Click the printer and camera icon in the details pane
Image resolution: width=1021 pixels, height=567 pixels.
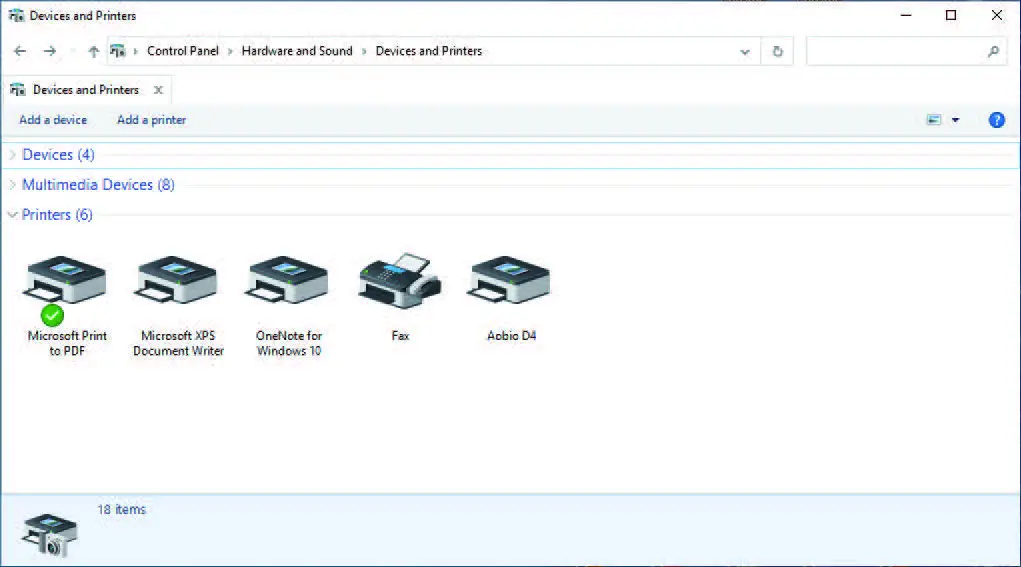[49, 534]
